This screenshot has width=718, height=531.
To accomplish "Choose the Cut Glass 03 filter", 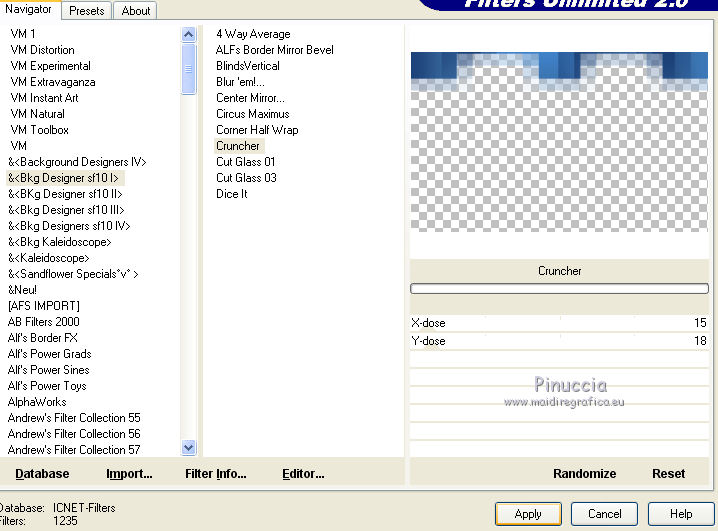I will pos(246,178).
